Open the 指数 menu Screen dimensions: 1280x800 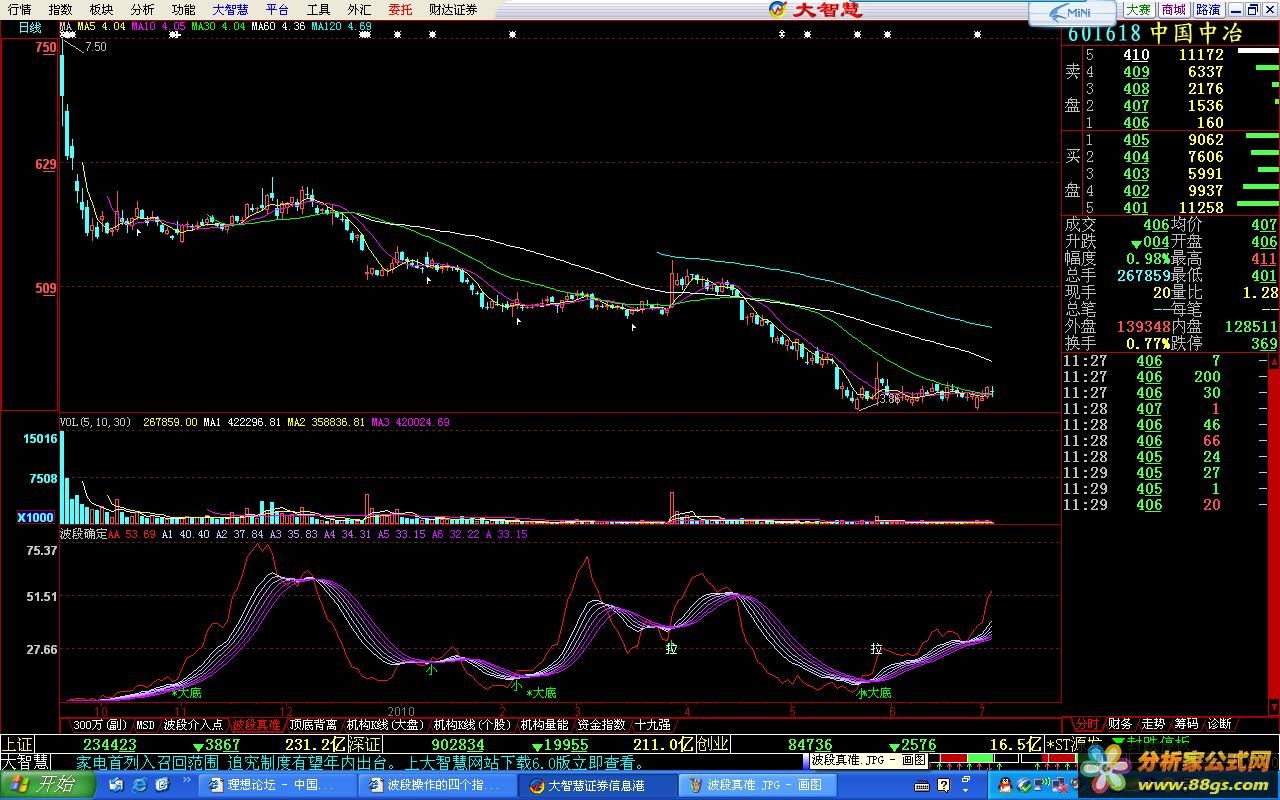[61, 9]
